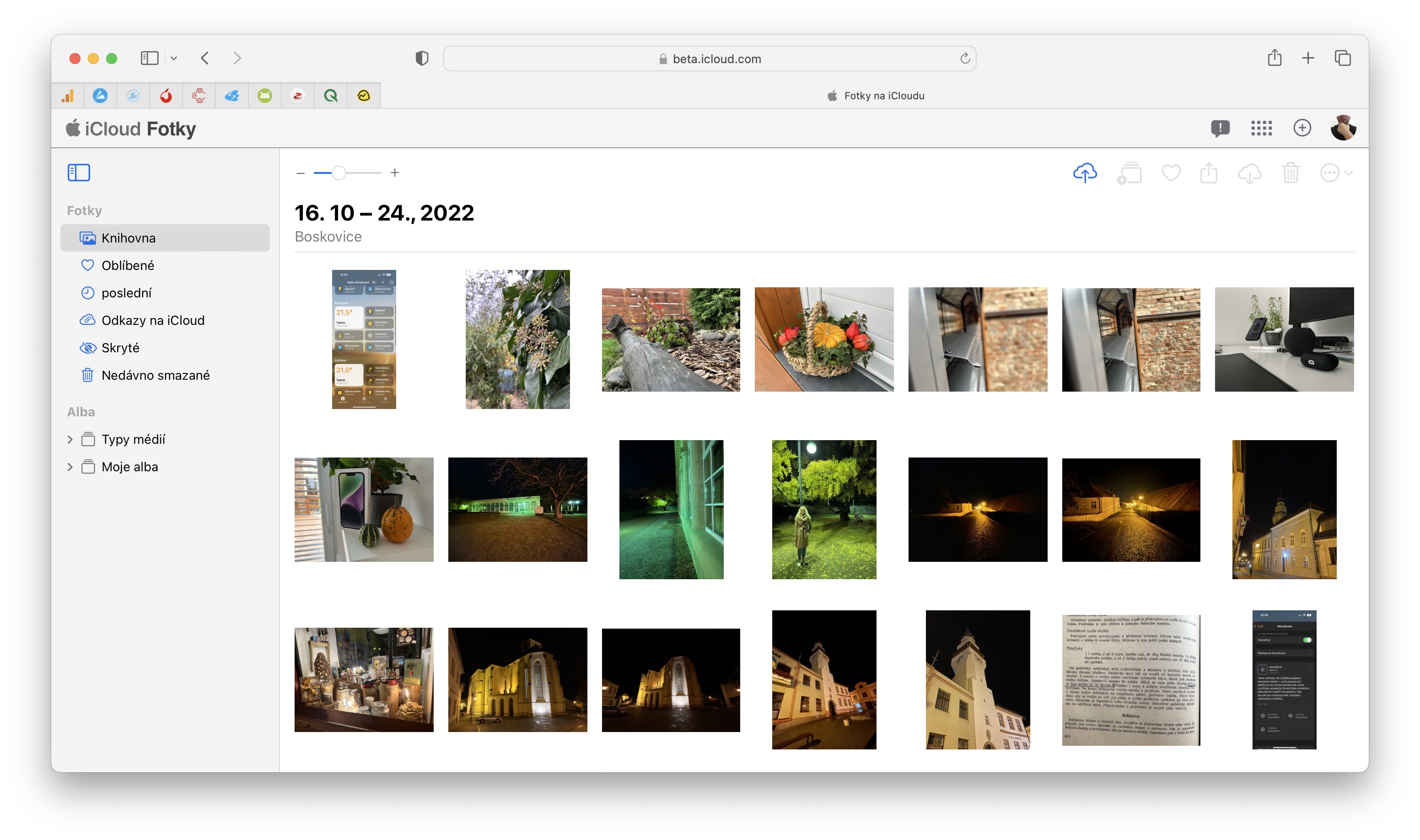This screenshot has height=840, width=1420.
Task: Open the more options ellipsis dropdown
Action: [1335, 173]
